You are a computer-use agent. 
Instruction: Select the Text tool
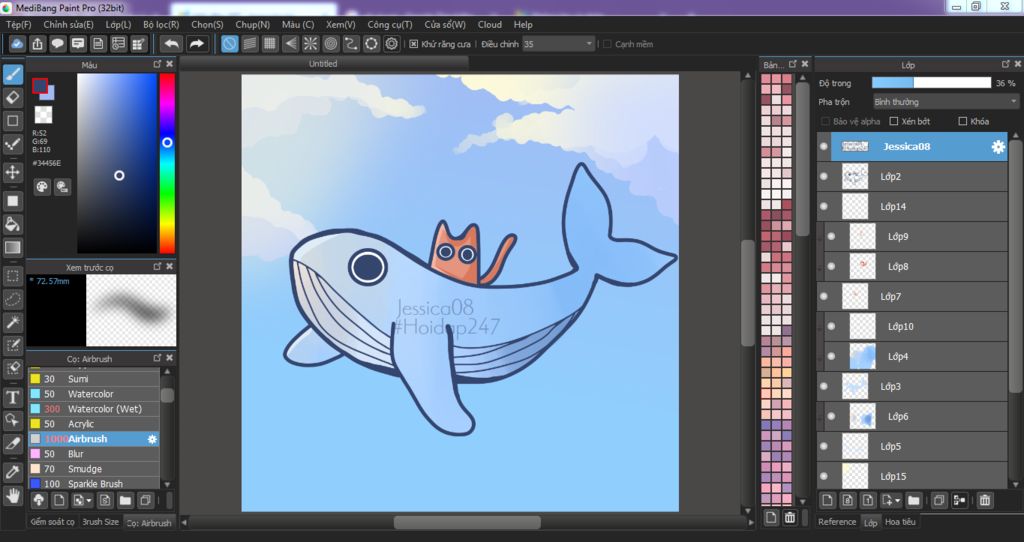[12, 397]
